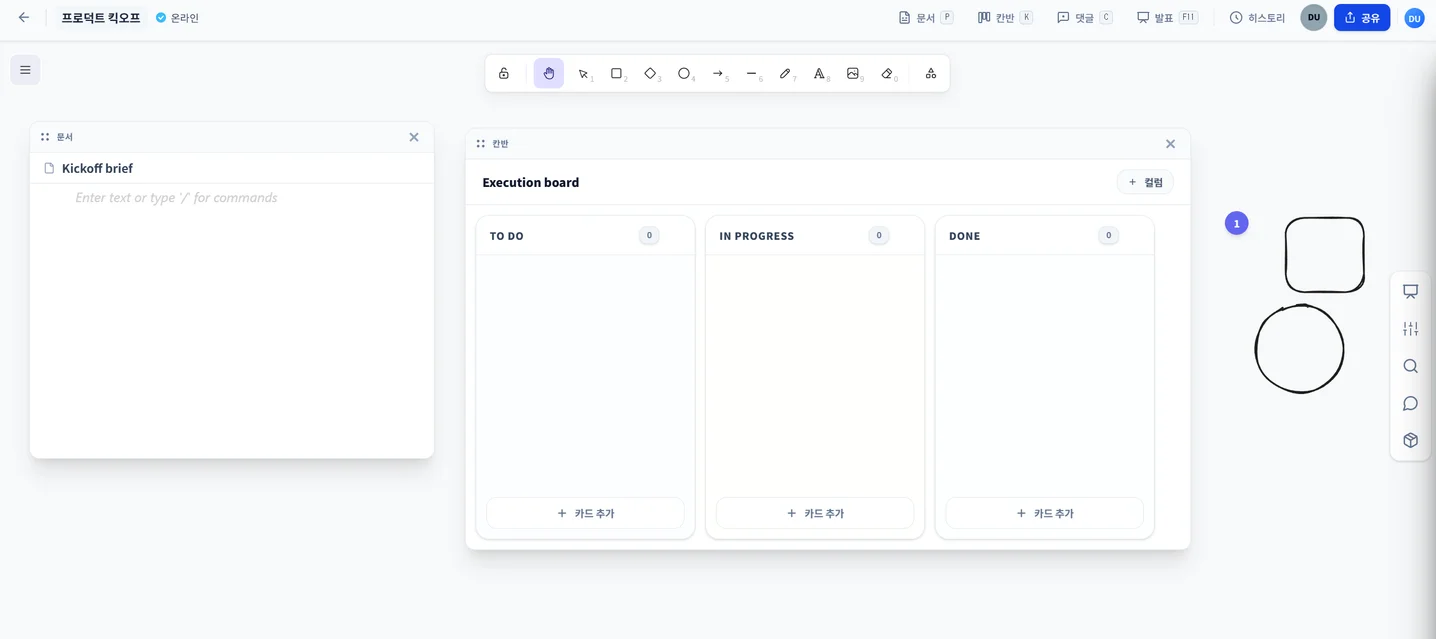The image size is (1436, 639).
Task: Add a card to the IN PROGRESS column
Action: (815, 513)
